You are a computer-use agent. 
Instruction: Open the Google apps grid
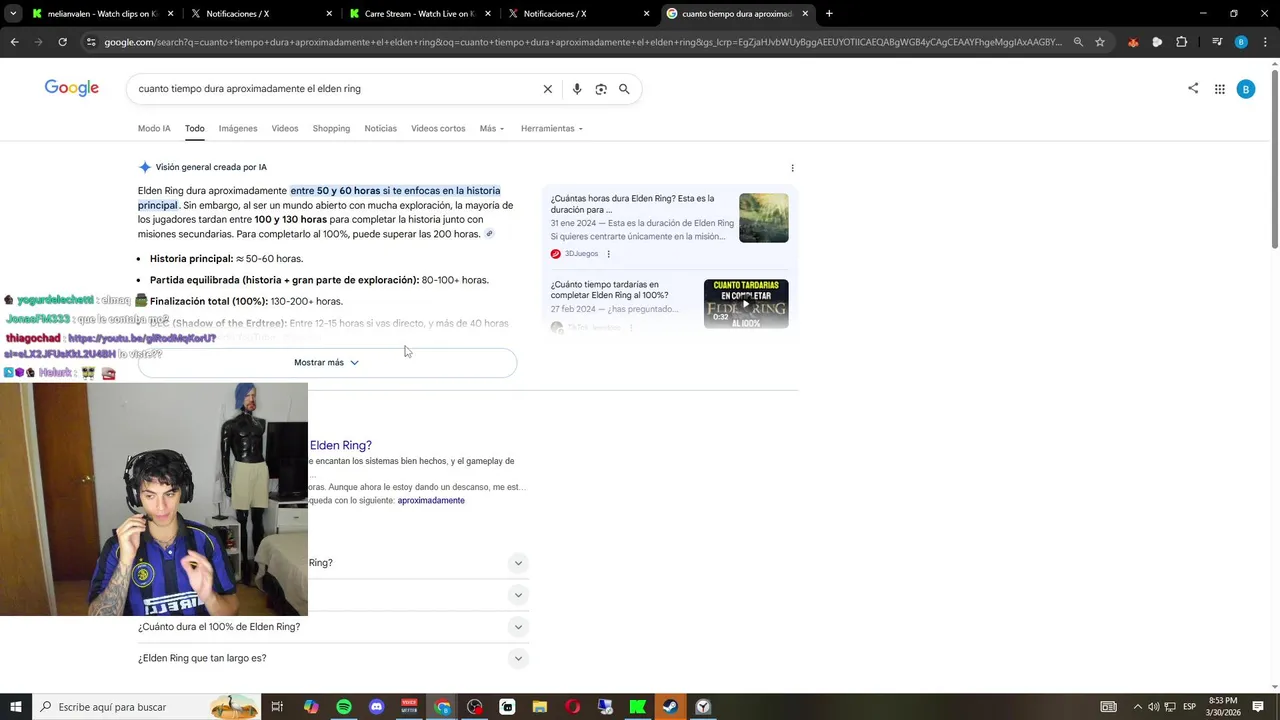tap(1220, 89)
